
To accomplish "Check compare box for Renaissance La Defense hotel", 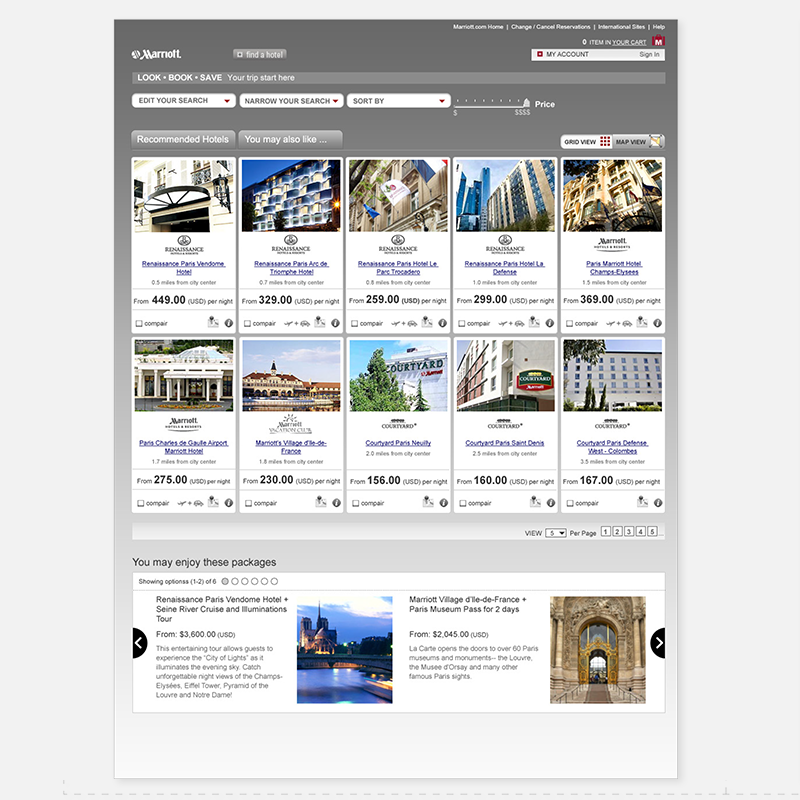I will click(x=462, y=323).
